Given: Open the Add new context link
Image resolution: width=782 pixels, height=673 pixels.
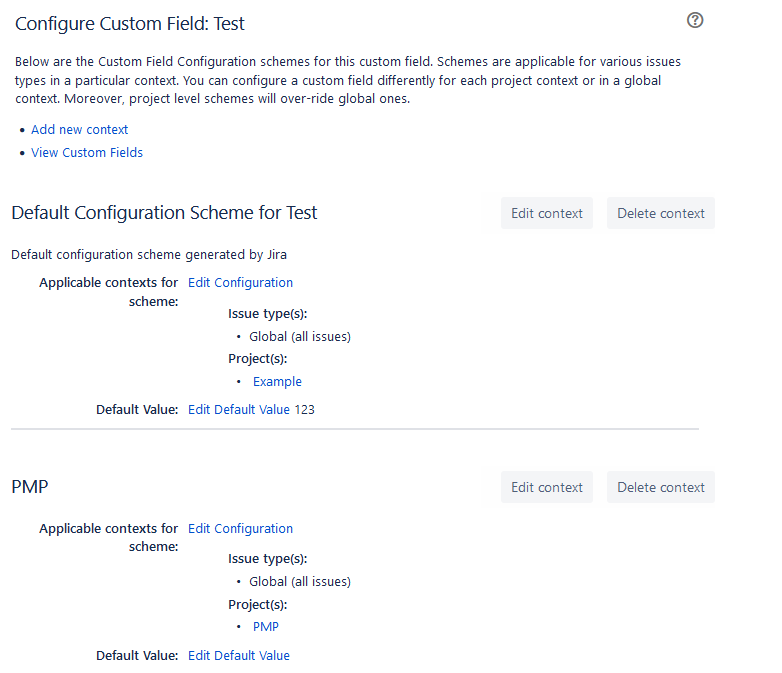Looking at the screenshot, I should [80, 130].
